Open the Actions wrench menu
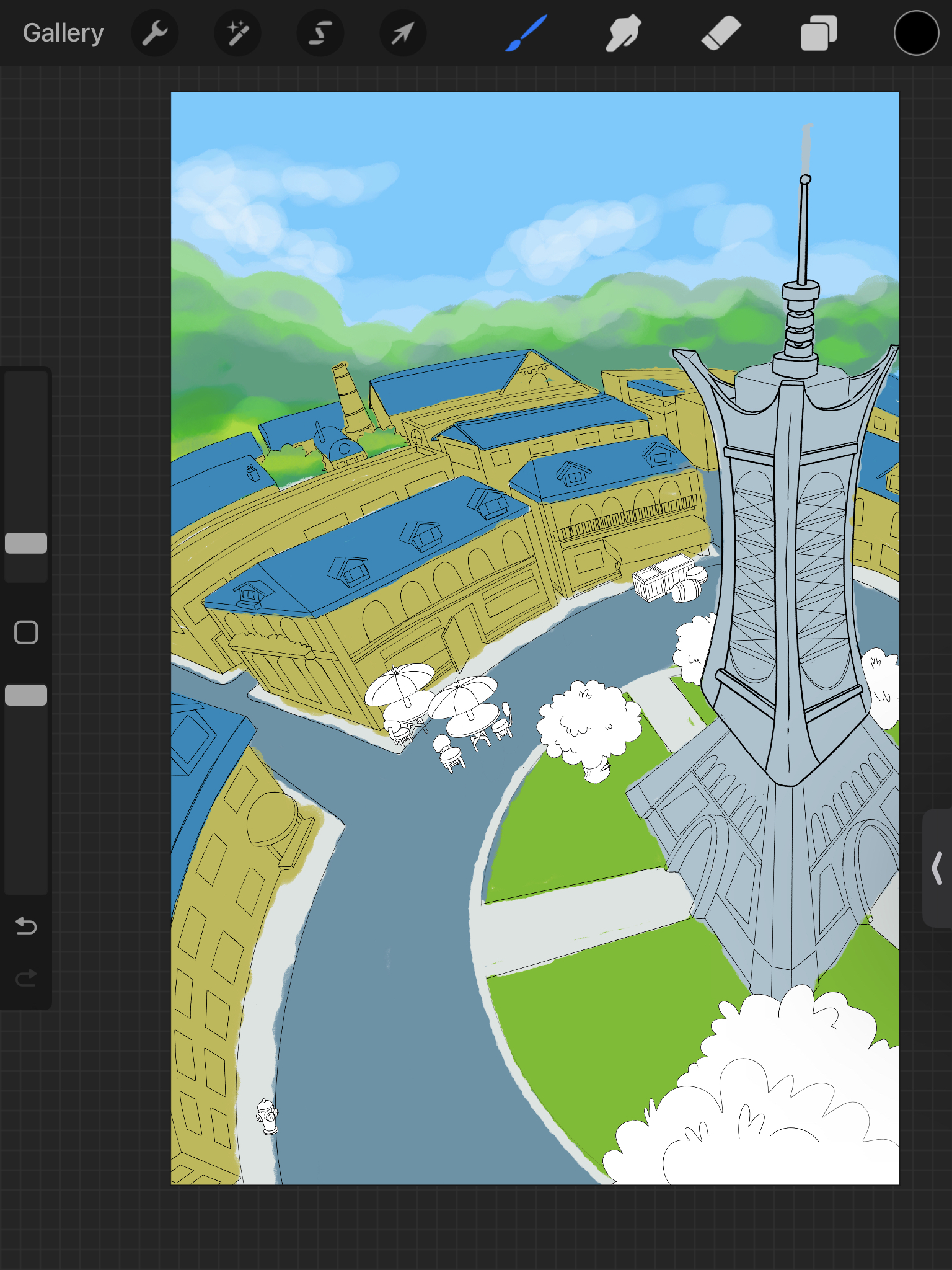Viewport: 952px width, 1270px height. [155, 33]
